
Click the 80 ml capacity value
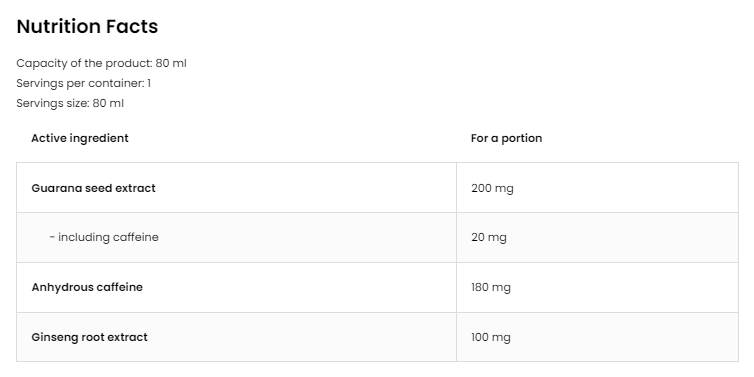pos(171,63)
